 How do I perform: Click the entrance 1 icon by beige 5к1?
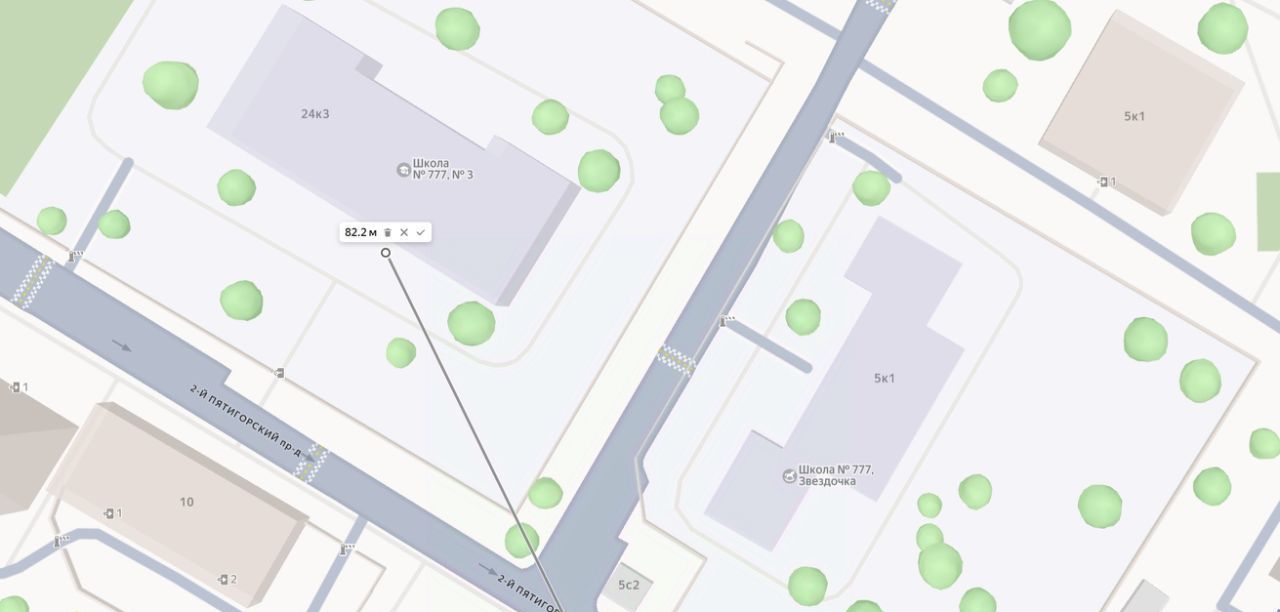(x=1103, y=182)
